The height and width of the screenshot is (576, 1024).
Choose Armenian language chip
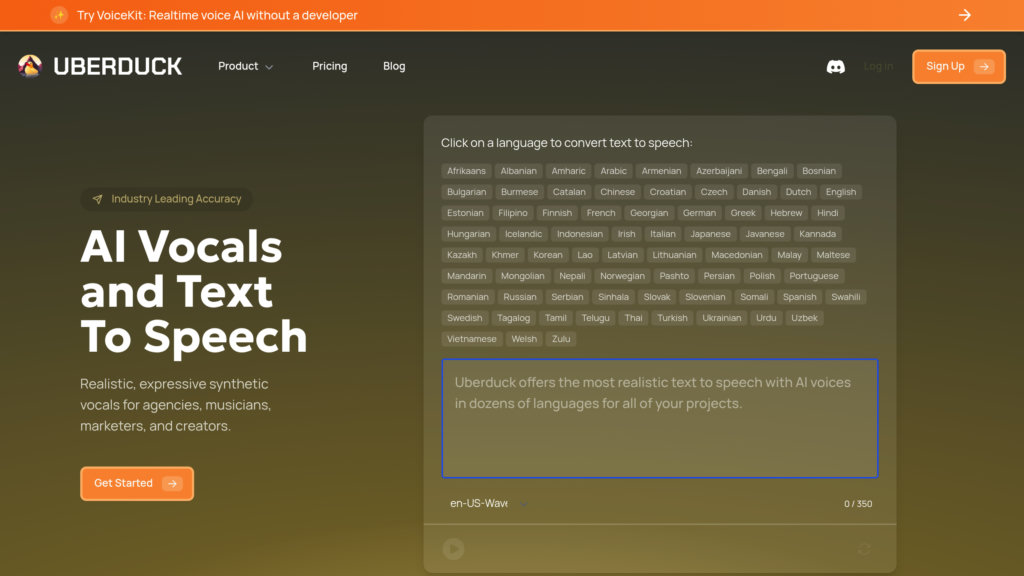(661, 171)
